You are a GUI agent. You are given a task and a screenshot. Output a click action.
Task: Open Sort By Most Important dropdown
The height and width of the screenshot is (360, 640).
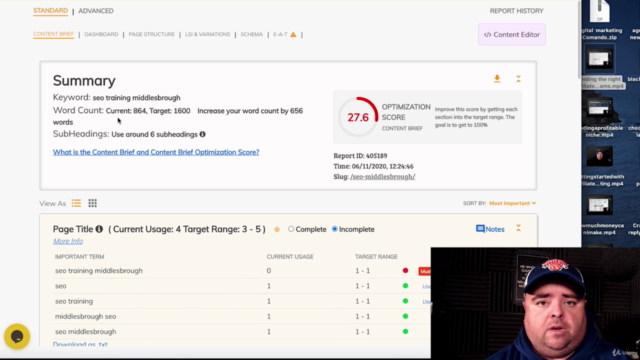pyautogui.click(x=512, y=203)
